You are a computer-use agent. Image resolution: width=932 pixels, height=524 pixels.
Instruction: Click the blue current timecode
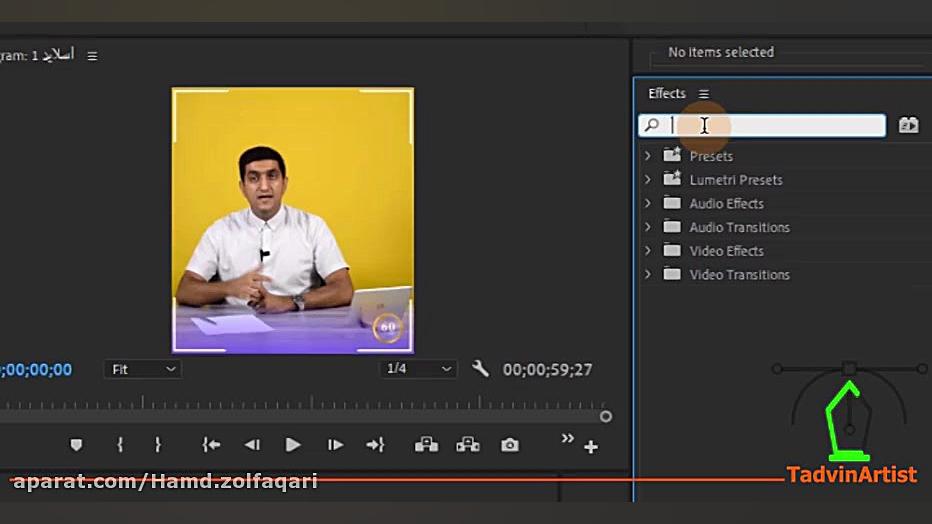click(36, 370)
